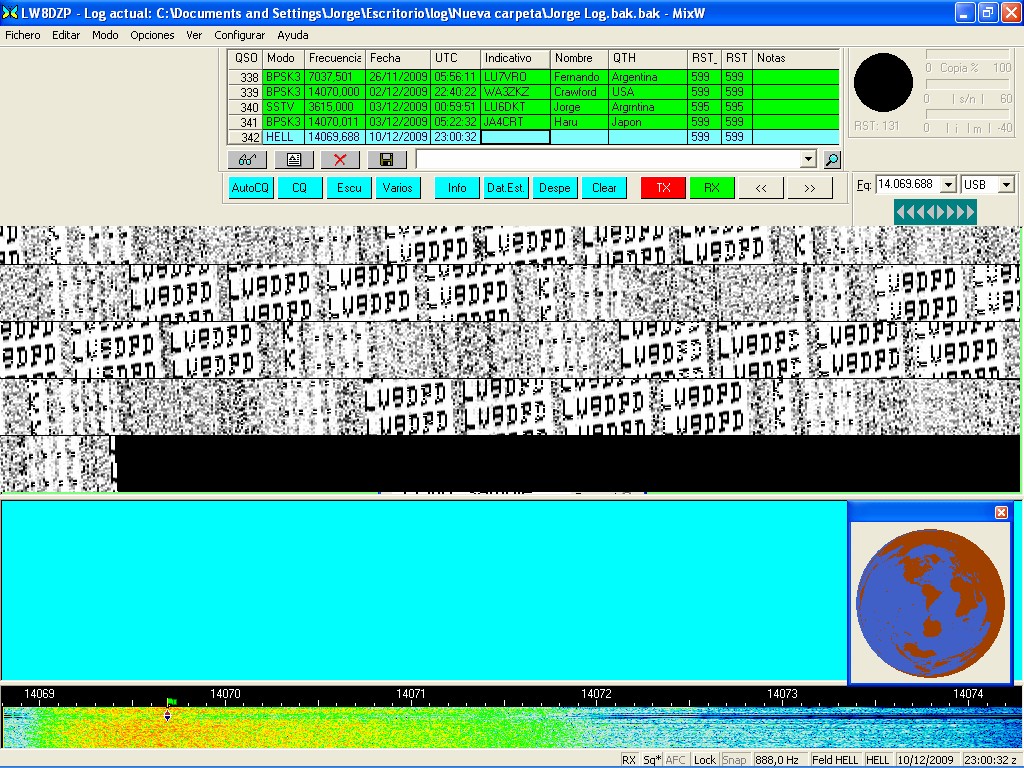Click the green frequency marker flag
This screenshot has height=768, width=1024.
click(x=171, y=703)
